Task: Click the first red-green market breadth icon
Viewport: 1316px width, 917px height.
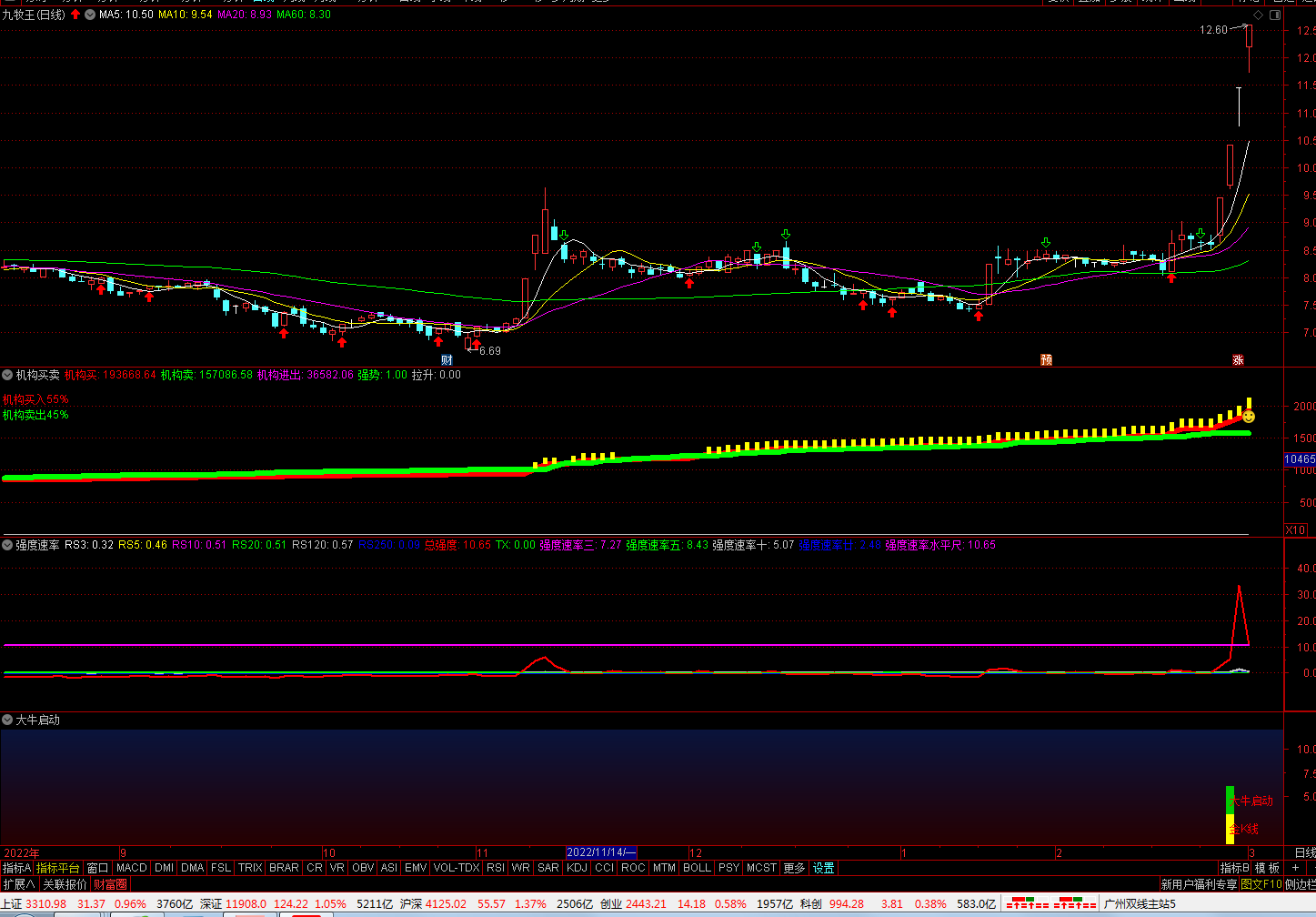Action: coord(1027,903)
